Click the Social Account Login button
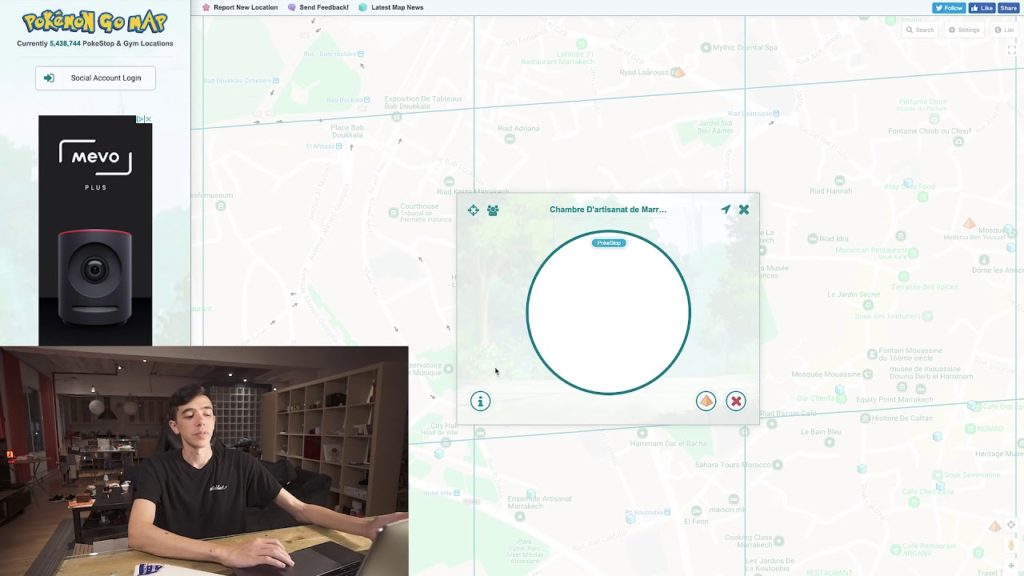The height and width of the screenshot is (576, 1024). pyautogui.click(x=96, y=78)
